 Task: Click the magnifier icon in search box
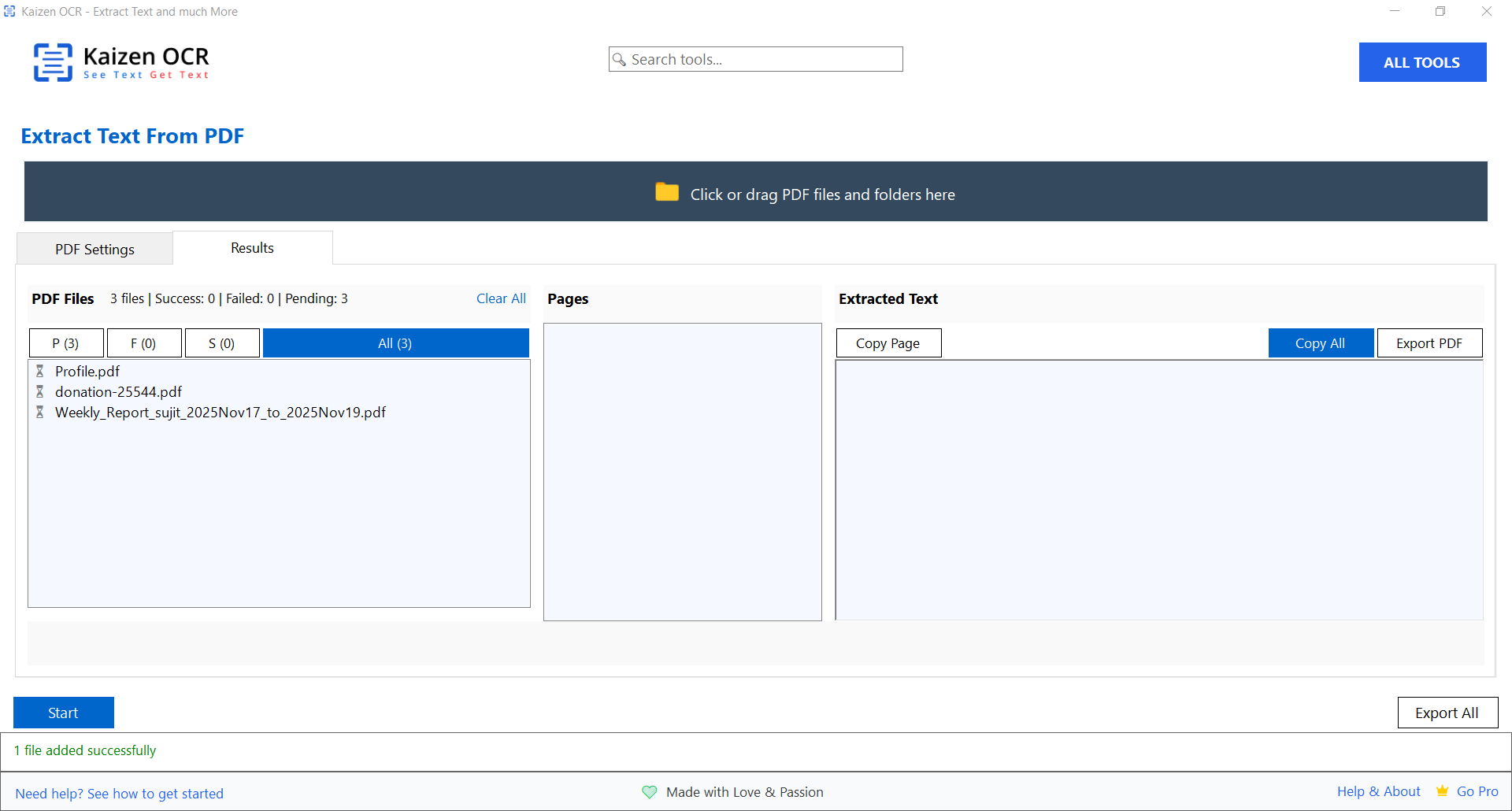[x=620, y=60]
